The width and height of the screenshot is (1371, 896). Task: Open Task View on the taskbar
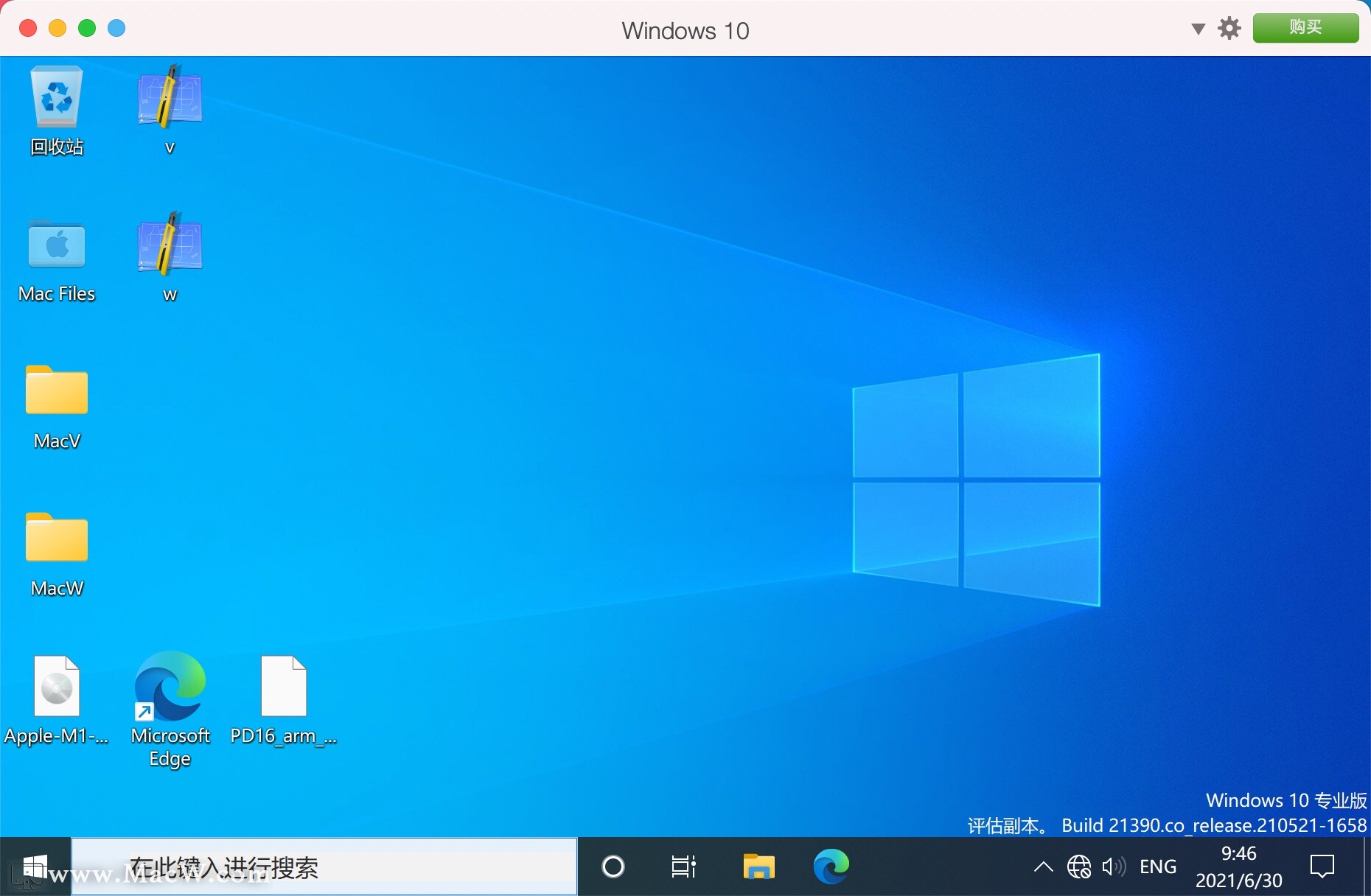pos(684,867)
